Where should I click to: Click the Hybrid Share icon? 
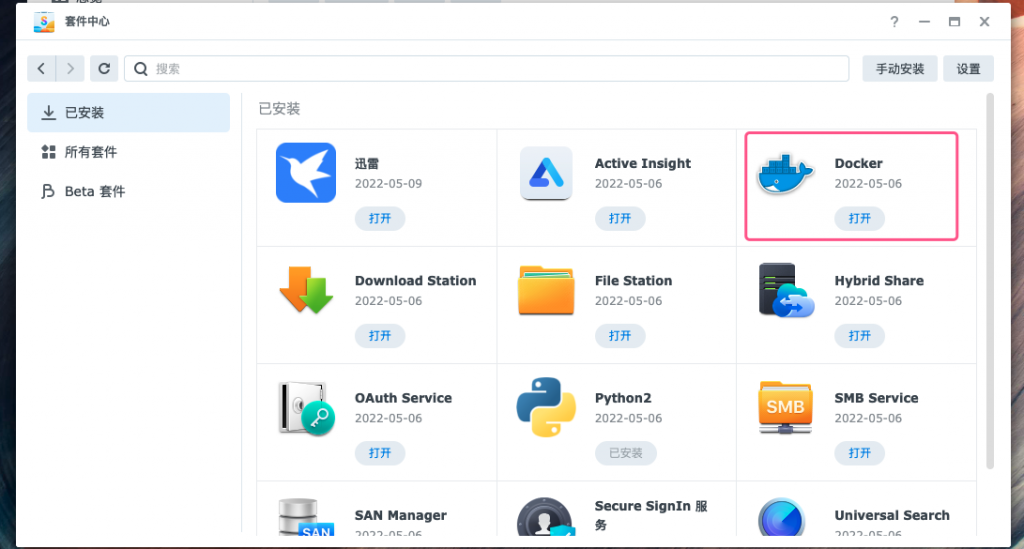coord(786,290)
